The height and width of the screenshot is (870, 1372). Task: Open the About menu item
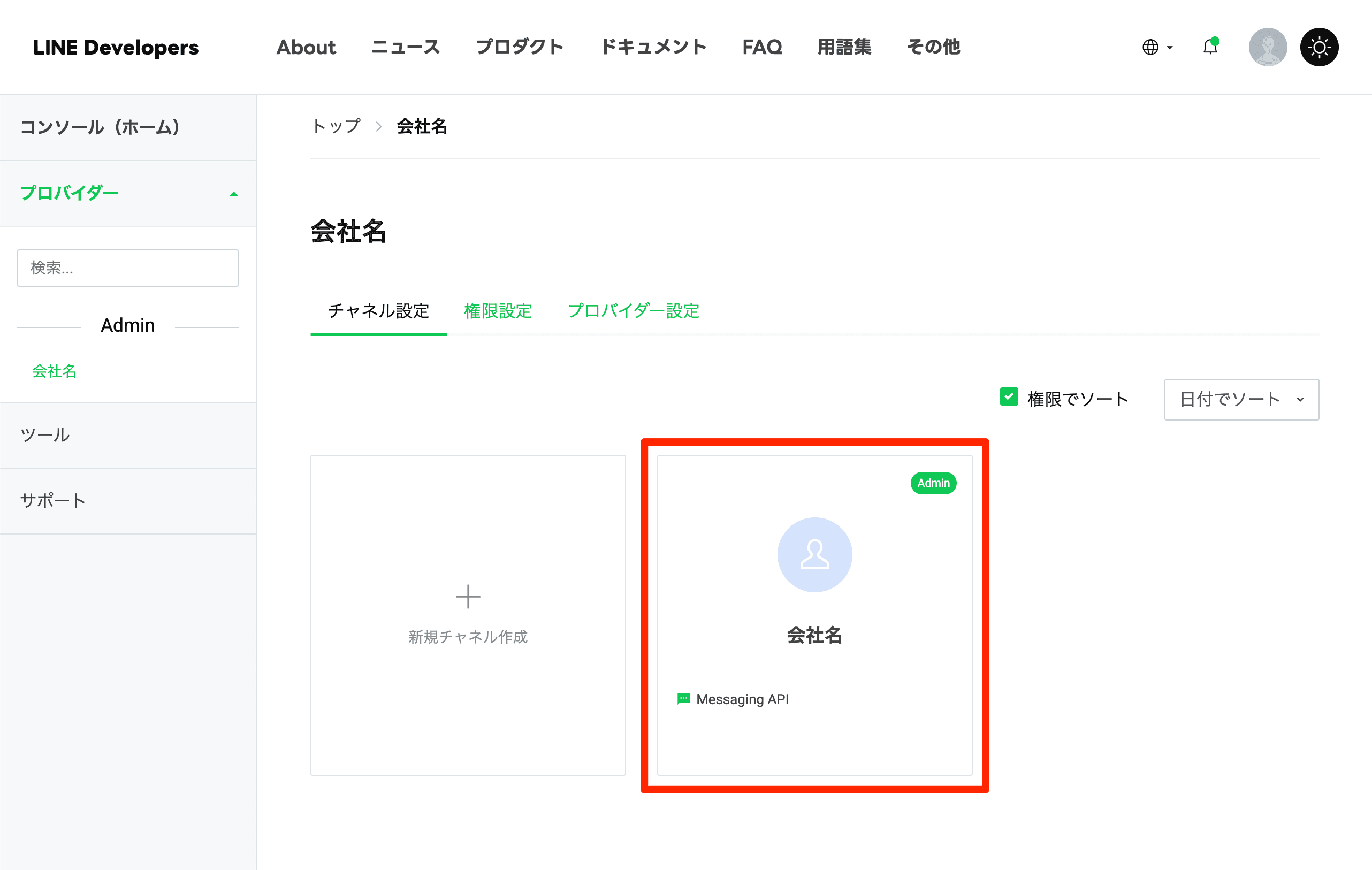click(x=306, y=47)
